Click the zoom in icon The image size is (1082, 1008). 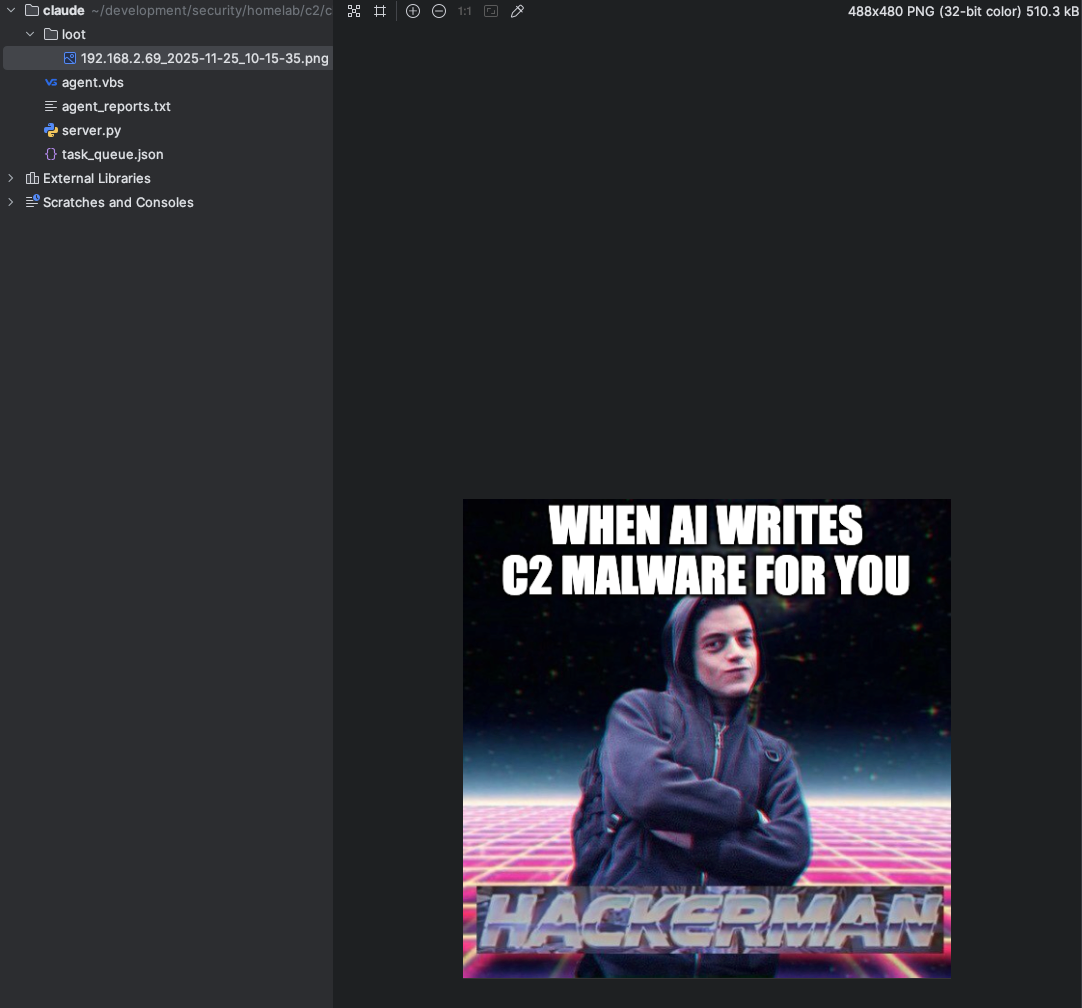click(412, 11)
